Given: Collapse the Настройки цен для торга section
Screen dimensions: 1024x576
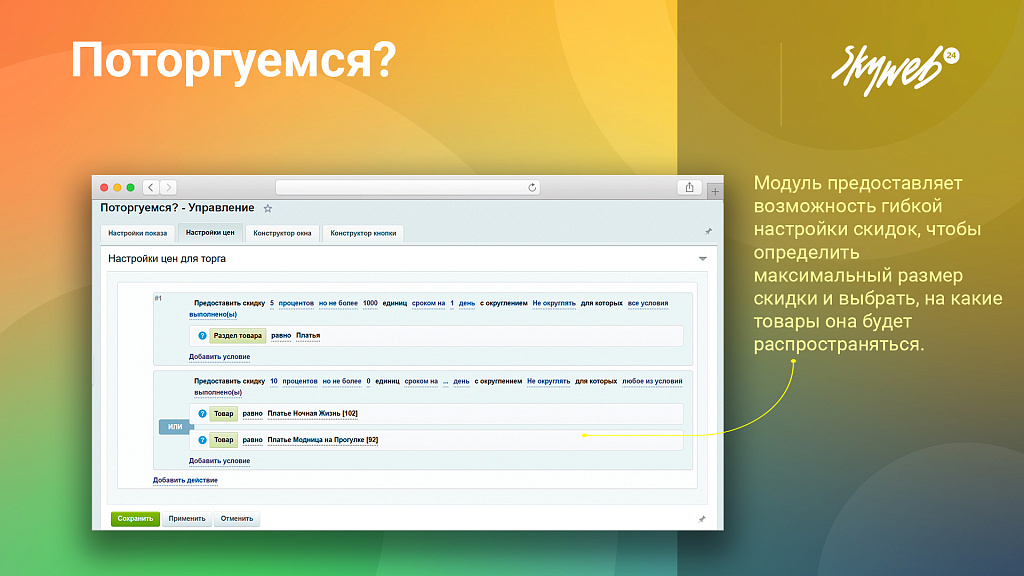Looking at the screenshot, I should click(x=703, y=256).
